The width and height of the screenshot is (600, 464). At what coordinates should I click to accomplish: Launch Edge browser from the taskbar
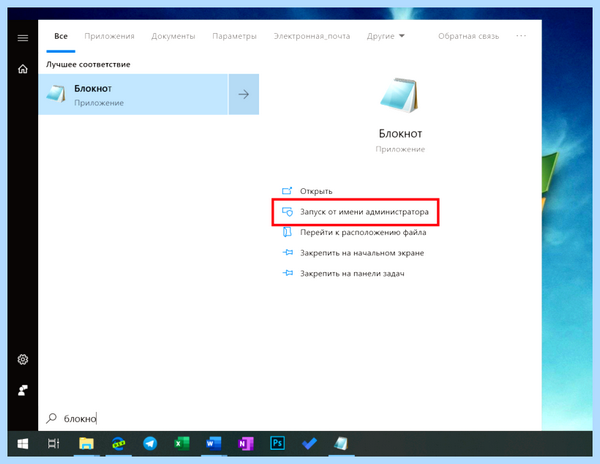pyautogui.click(x=119, y=444)
